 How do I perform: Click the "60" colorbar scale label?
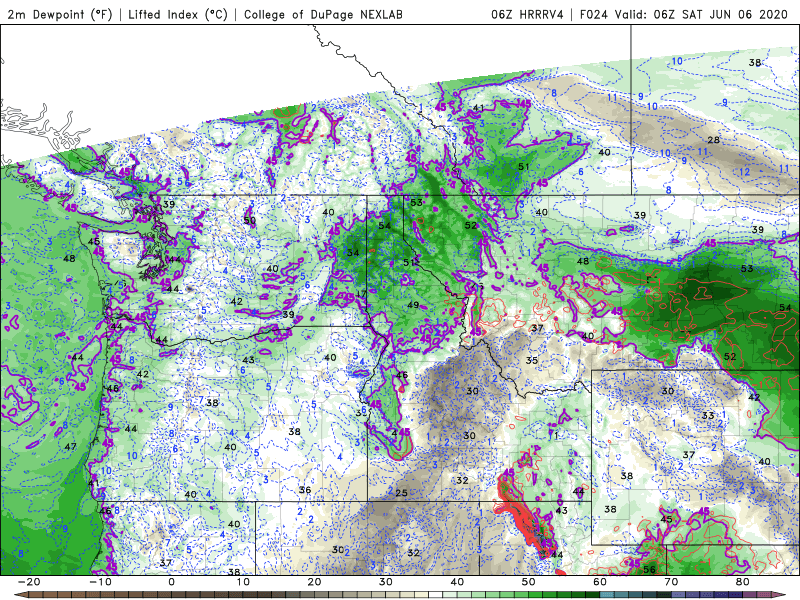(x=600, y=582)
